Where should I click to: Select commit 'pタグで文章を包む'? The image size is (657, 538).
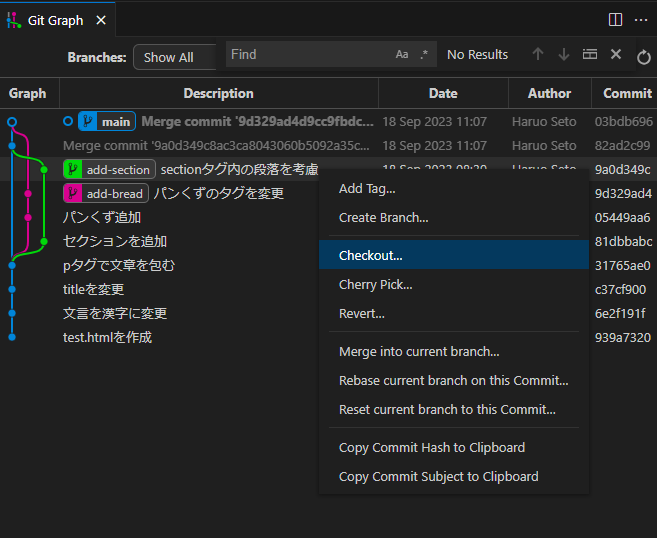click(119, 265)
